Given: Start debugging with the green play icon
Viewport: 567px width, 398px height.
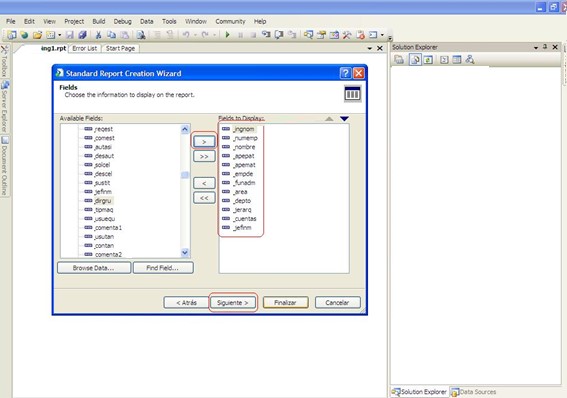Looking at the screenshot, I should pyautogui.click(x=227, y=35).
